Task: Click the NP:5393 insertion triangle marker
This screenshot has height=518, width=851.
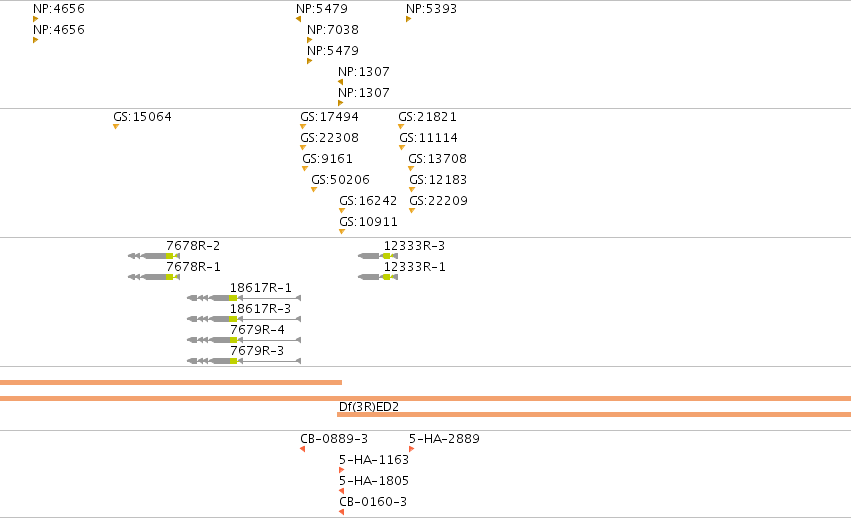Action: [x=408, y=19]
